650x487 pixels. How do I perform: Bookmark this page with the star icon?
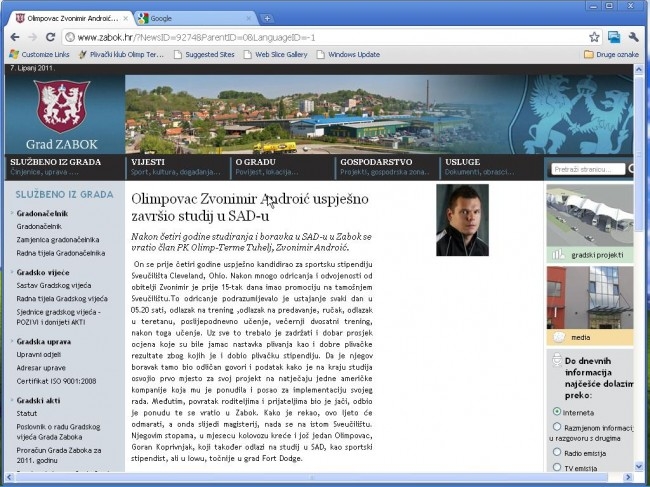point(594,37)
